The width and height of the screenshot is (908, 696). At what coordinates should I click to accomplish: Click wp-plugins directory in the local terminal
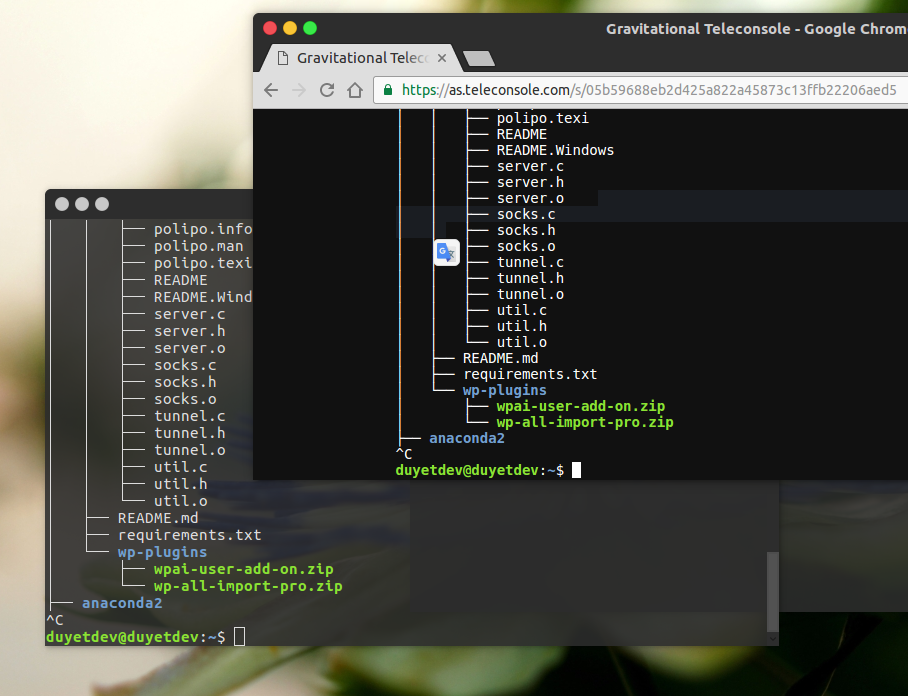(162, 552)
